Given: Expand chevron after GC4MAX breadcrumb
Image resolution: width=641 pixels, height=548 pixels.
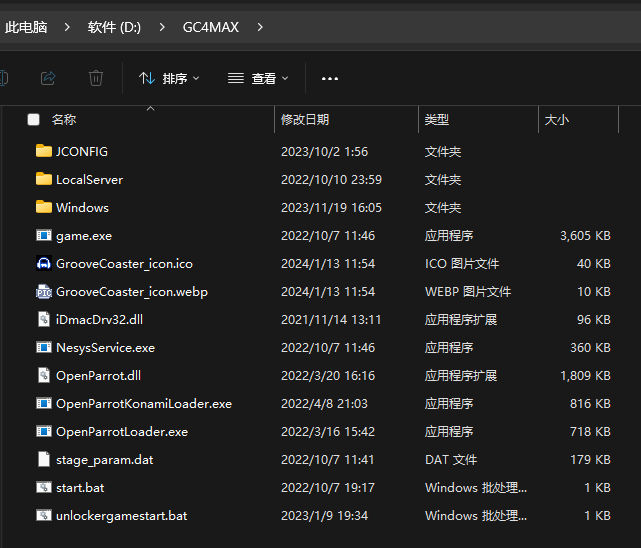Looking at the screenshot, I should coord(260,27).
